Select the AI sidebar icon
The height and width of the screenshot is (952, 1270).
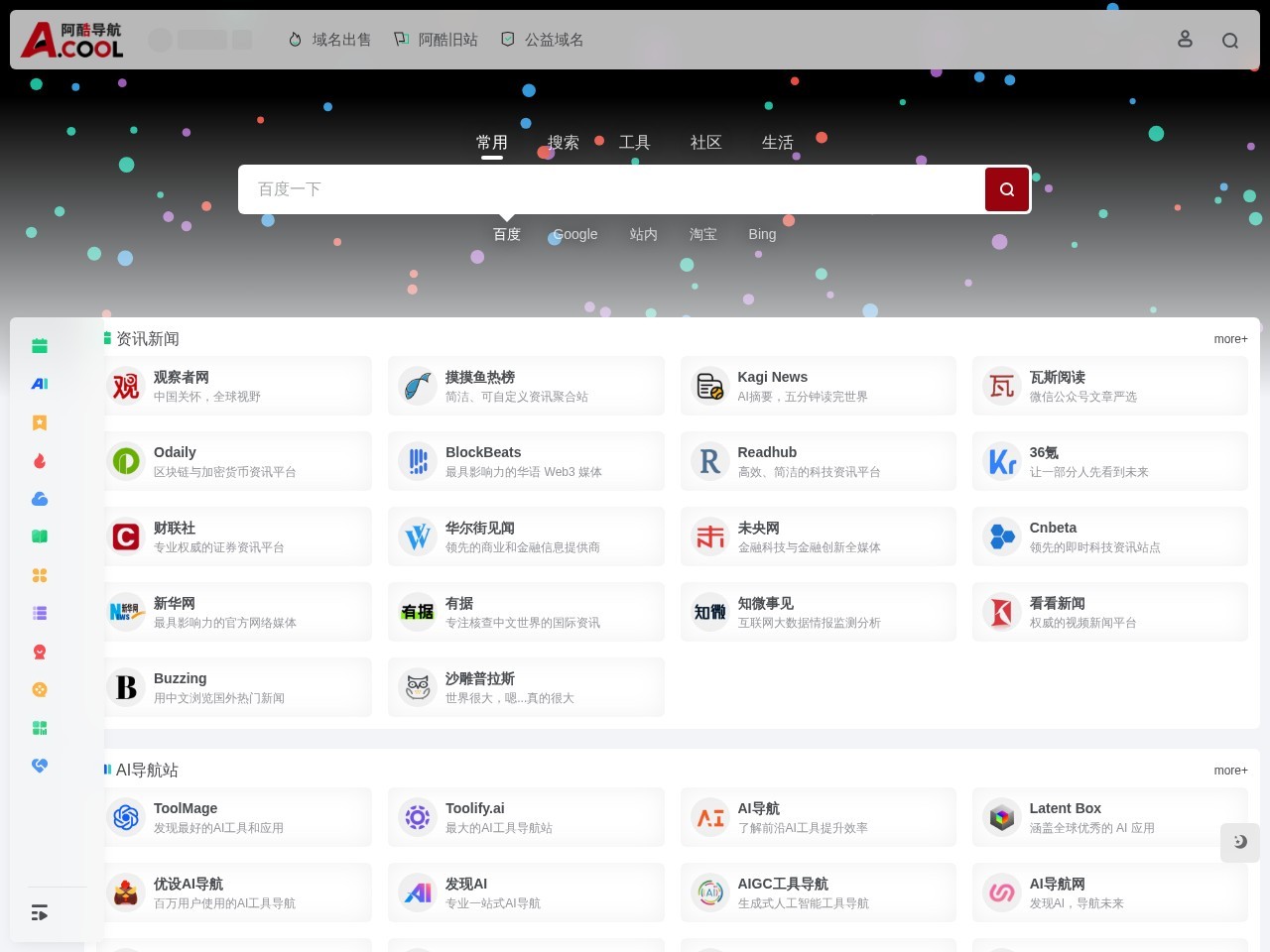40,384
